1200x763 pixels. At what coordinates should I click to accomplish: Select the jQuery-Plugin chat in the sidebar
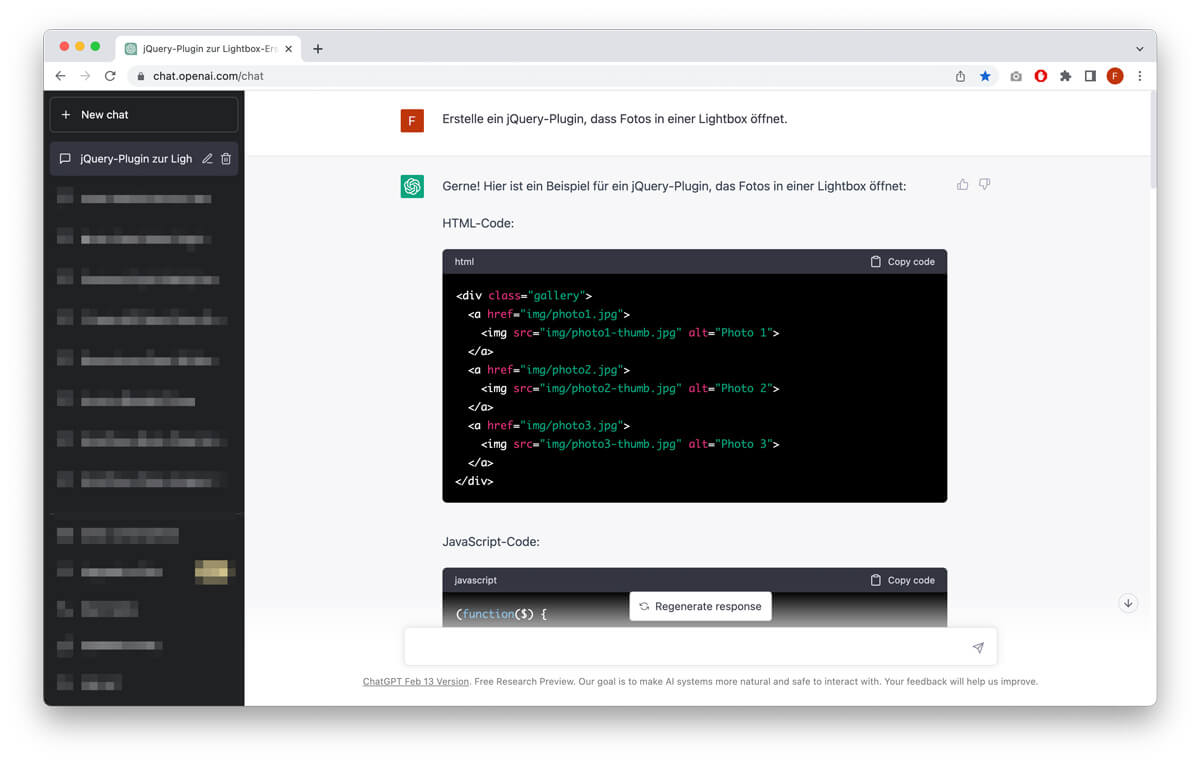[135, 158]
